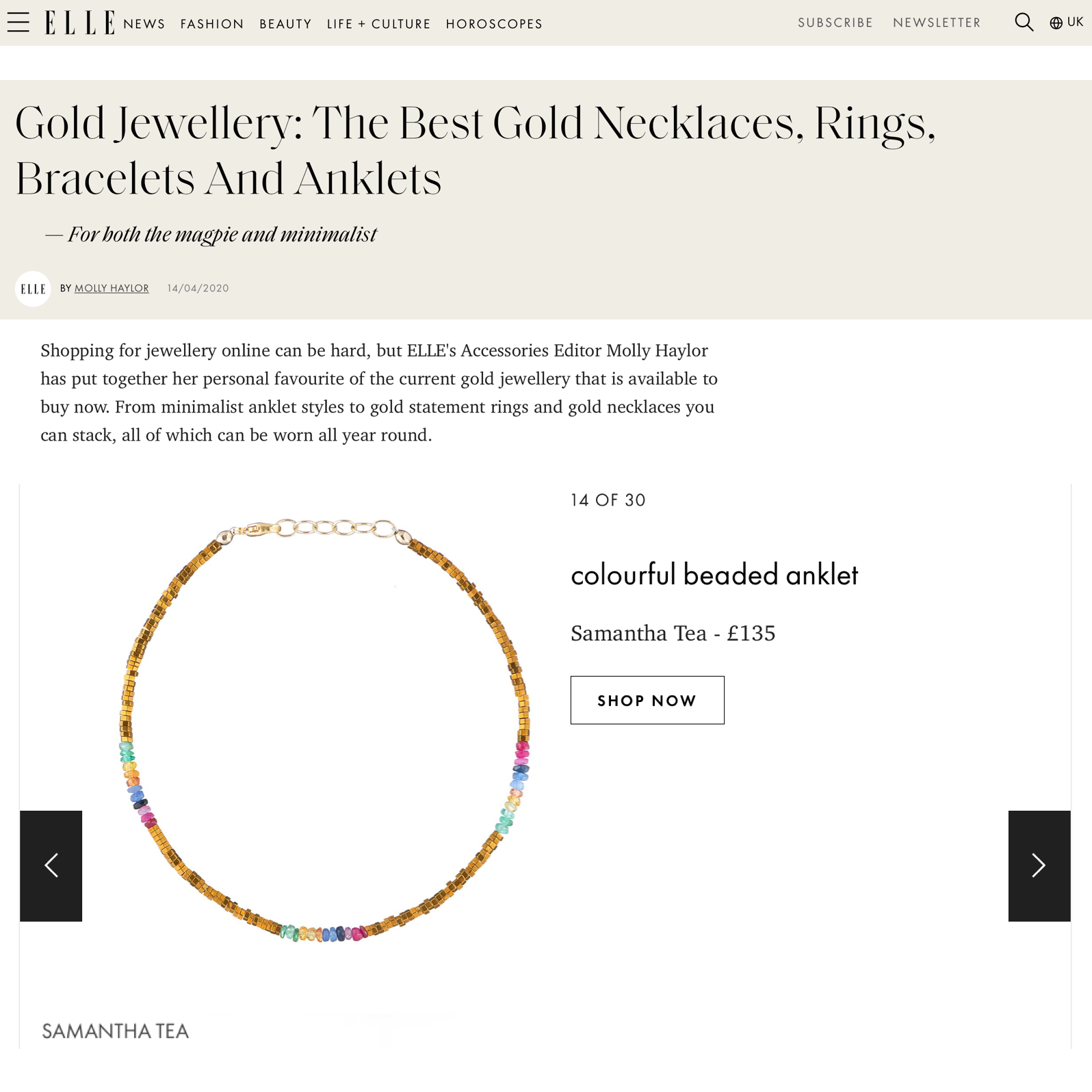
Task: Open the search magnifier icon
Action: [1024, 23]
